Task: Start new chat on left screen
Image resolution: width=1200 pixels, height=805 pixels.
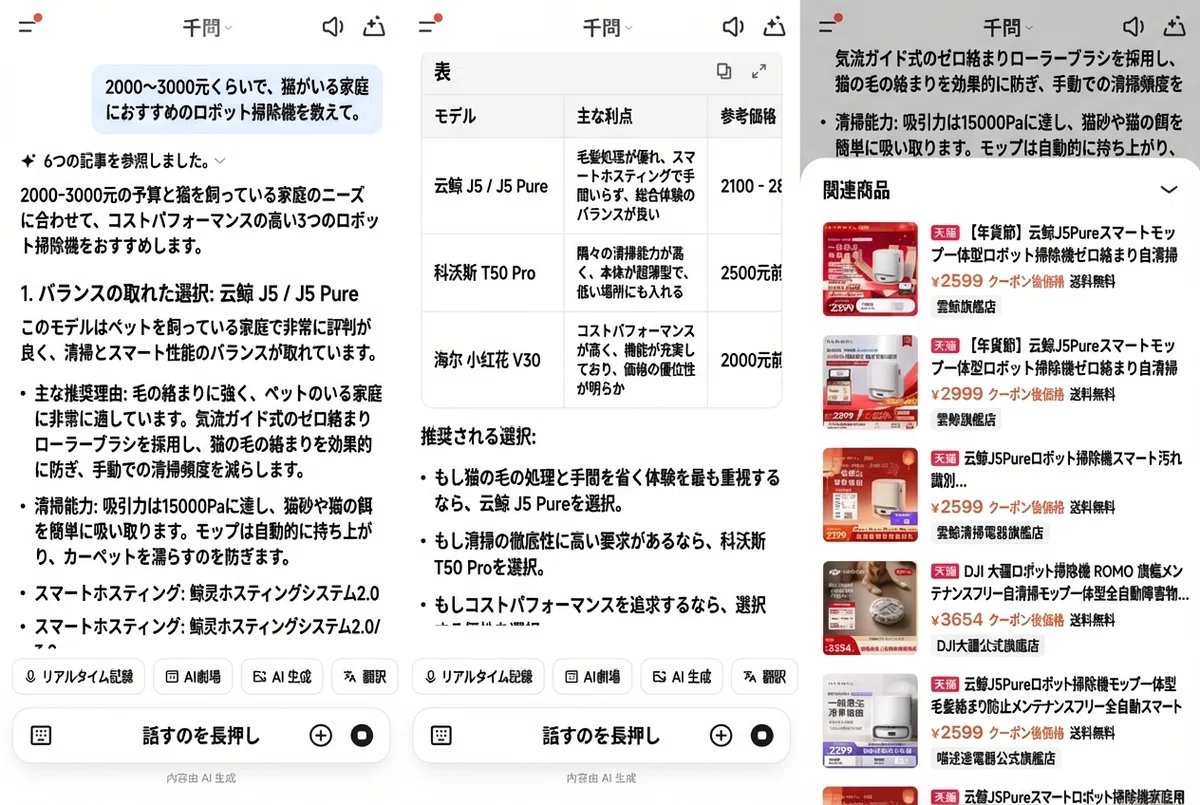Action: (x=375, y=27)
